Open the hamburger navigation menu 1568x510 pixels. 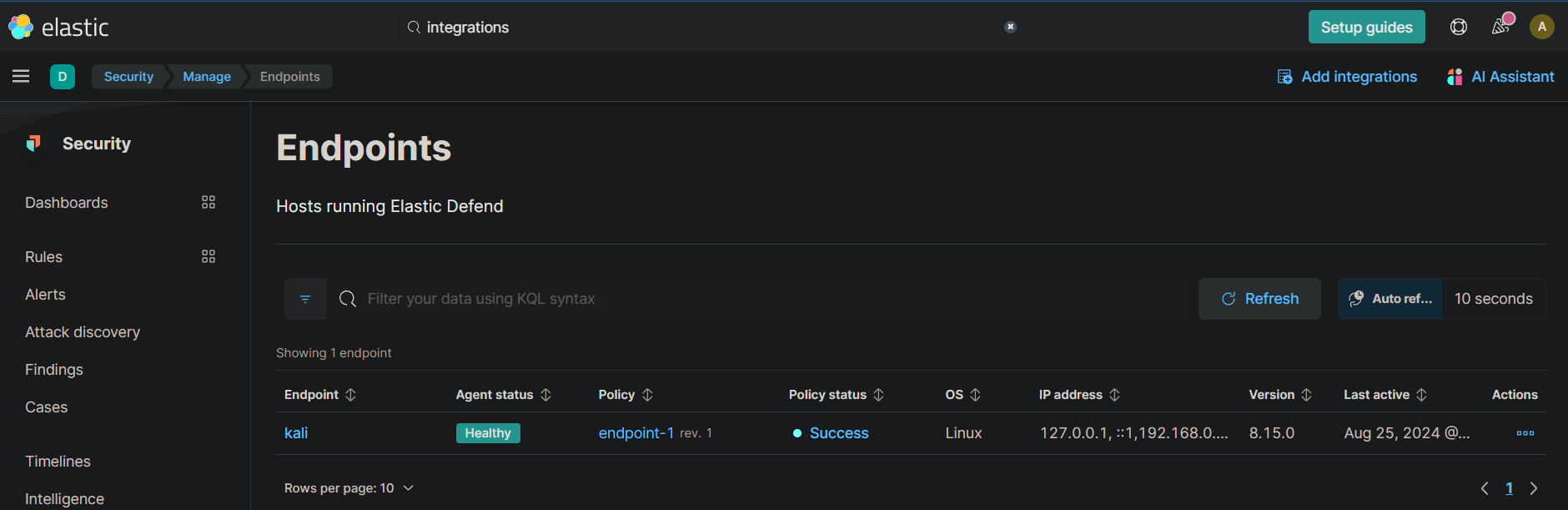tap(21, 77)
